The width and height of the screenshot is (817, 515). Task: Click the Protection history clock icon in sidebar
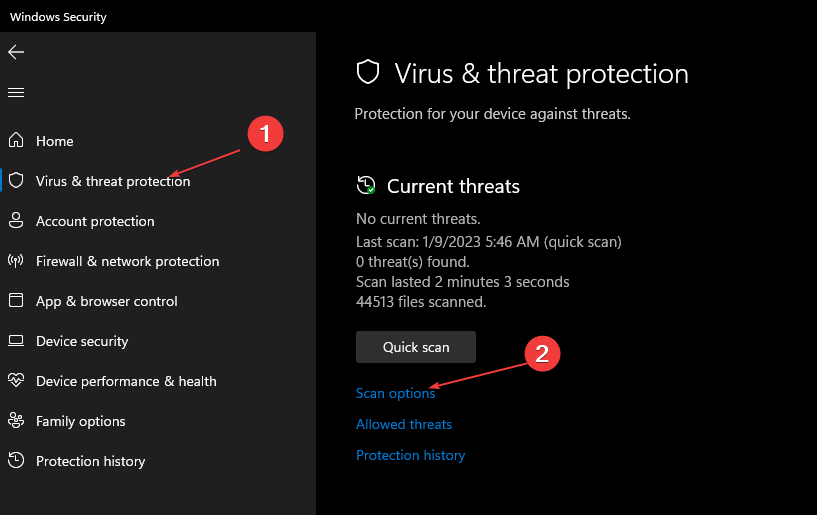click(x=16, y=460)
